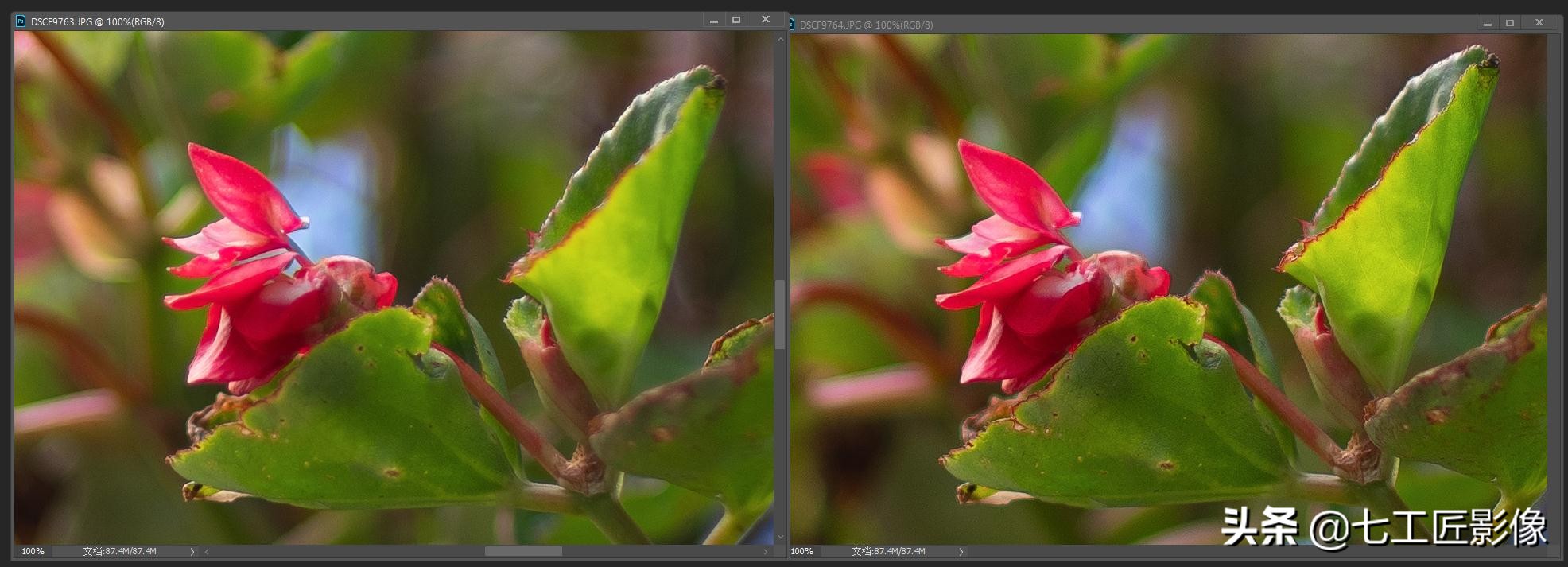The width and height of the screenshot is (1568, 567).
Task: Close the DSCF9763.JPG document window
Action: pyautogui.click(x=766, y=21)
